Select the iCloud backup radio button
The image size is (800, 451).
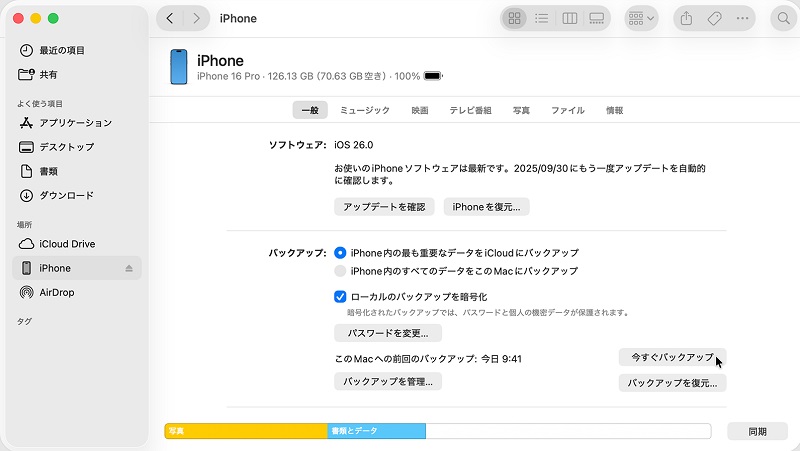click(x=340, y=253)
